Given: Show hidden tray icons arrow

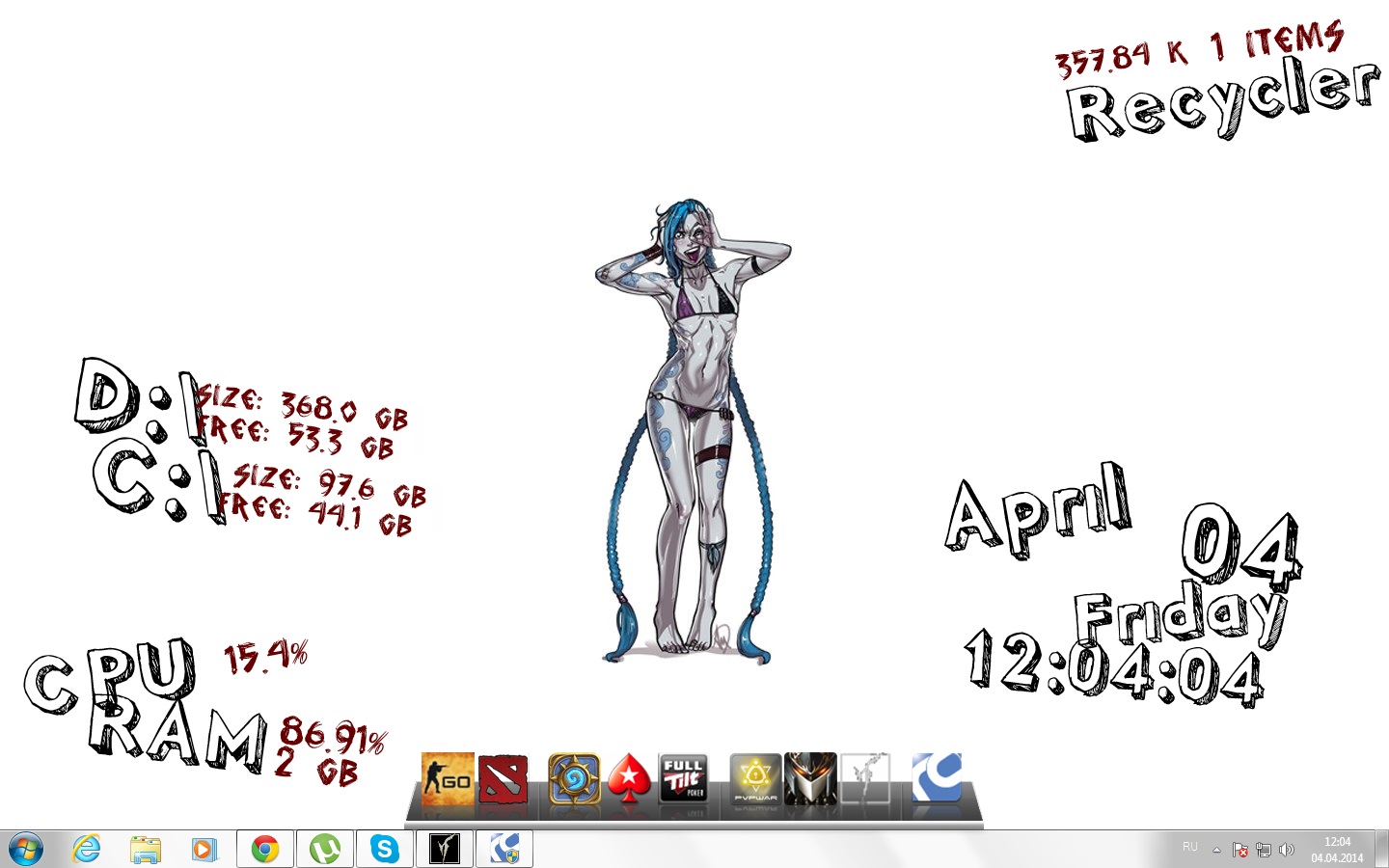Looking at the screenshot, I should point(1216,850).
